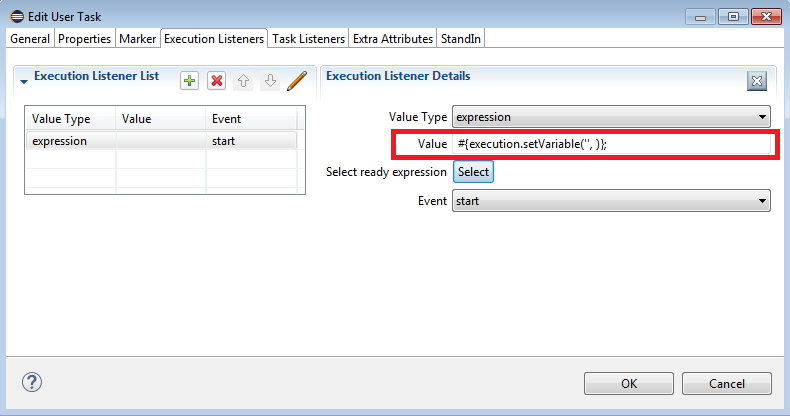Screen dimensions: 790x416
Task: Open the Extra Attributes tab
Action: point(393,39)
